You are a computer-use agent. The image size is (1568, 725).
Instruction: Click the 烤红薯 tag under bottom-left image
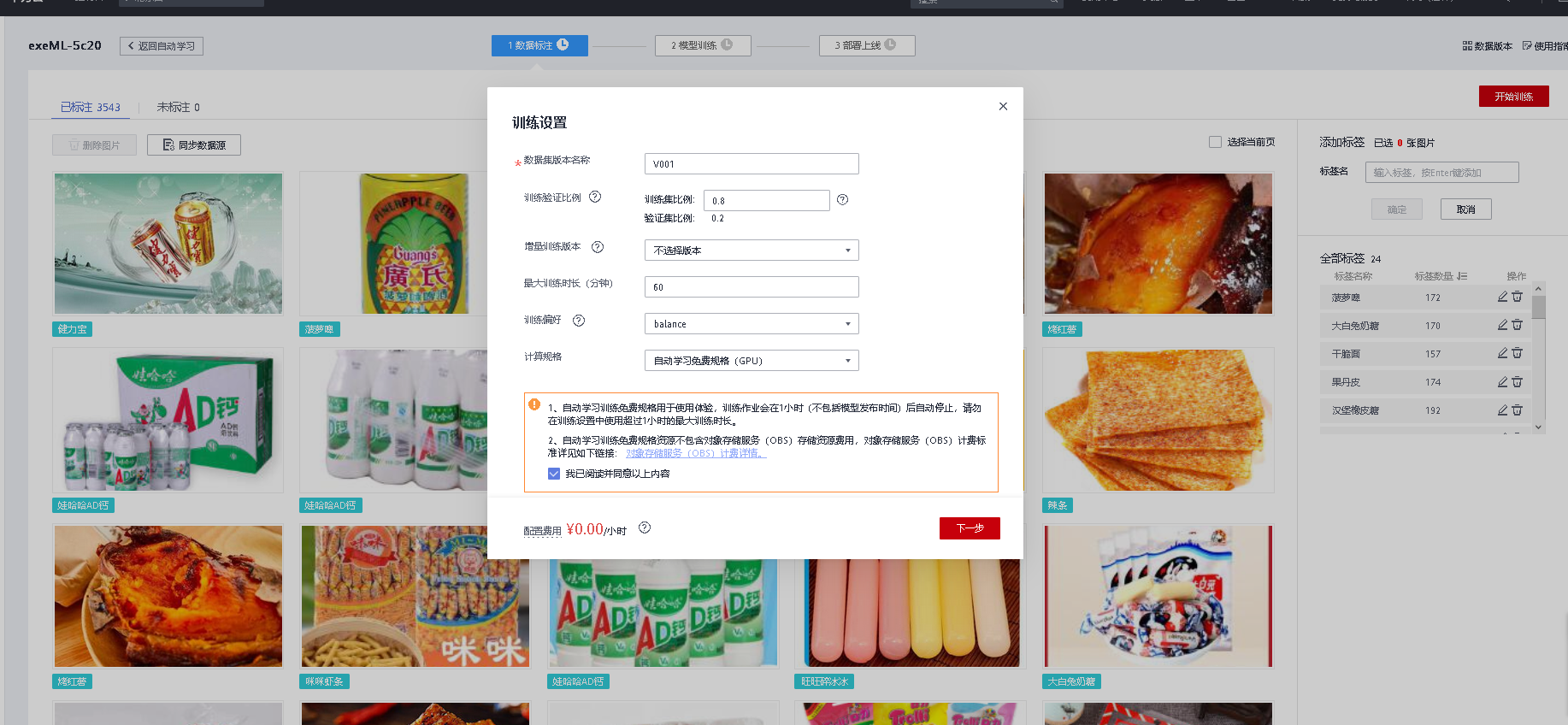click(72, 681)
